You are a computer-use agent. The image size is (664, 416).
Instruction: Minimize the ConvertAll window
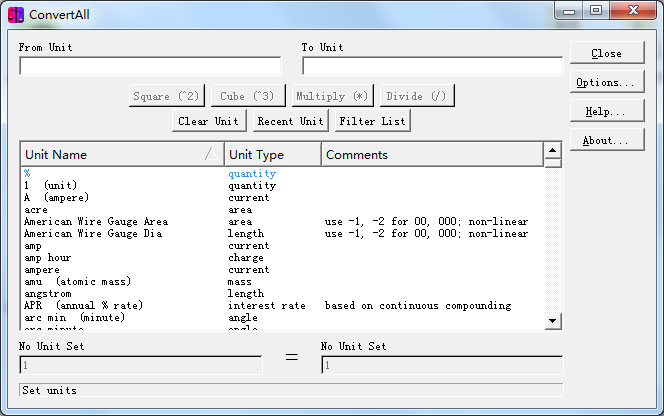(570, 11)
